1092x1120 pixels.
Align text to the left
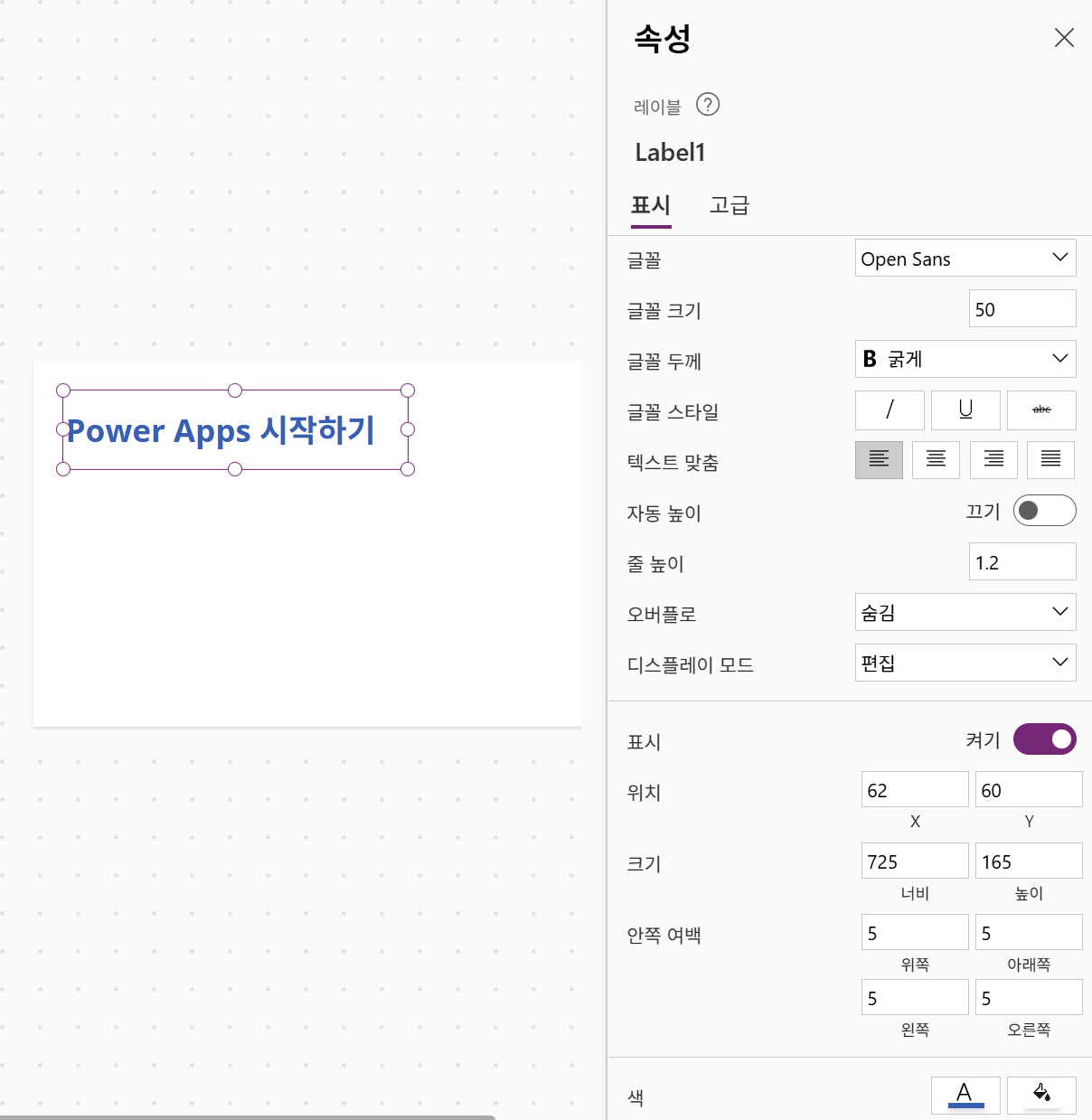coord(879,460)
